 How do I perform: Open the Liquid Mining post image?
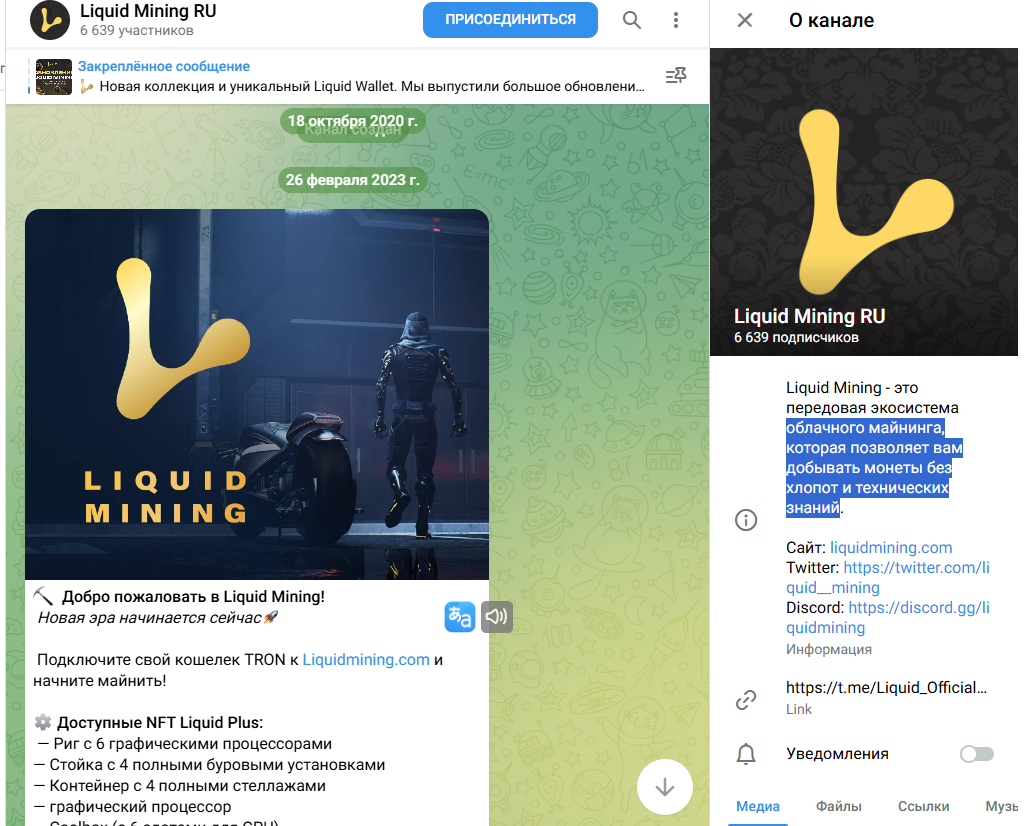[257, 394]
